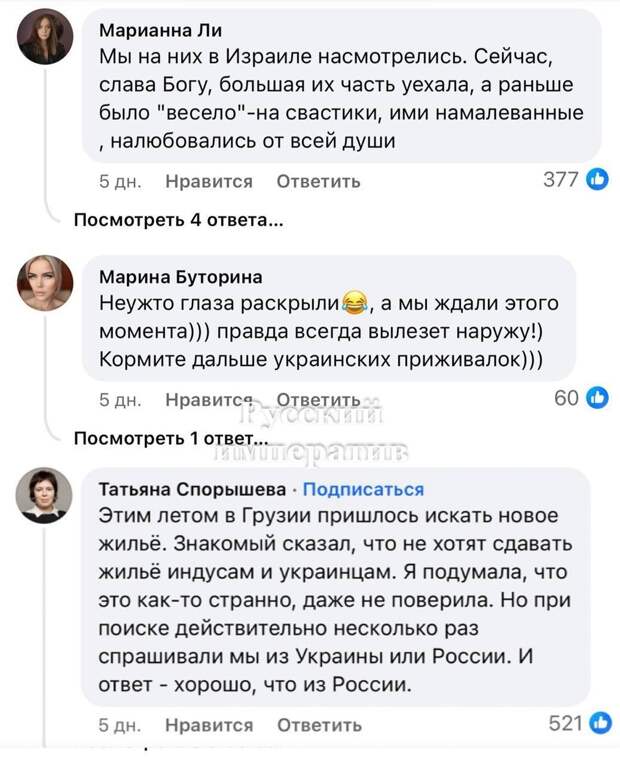
Task: Follow Татьяна Спорышева via 'Подписаться'
Action: point(363,489)
